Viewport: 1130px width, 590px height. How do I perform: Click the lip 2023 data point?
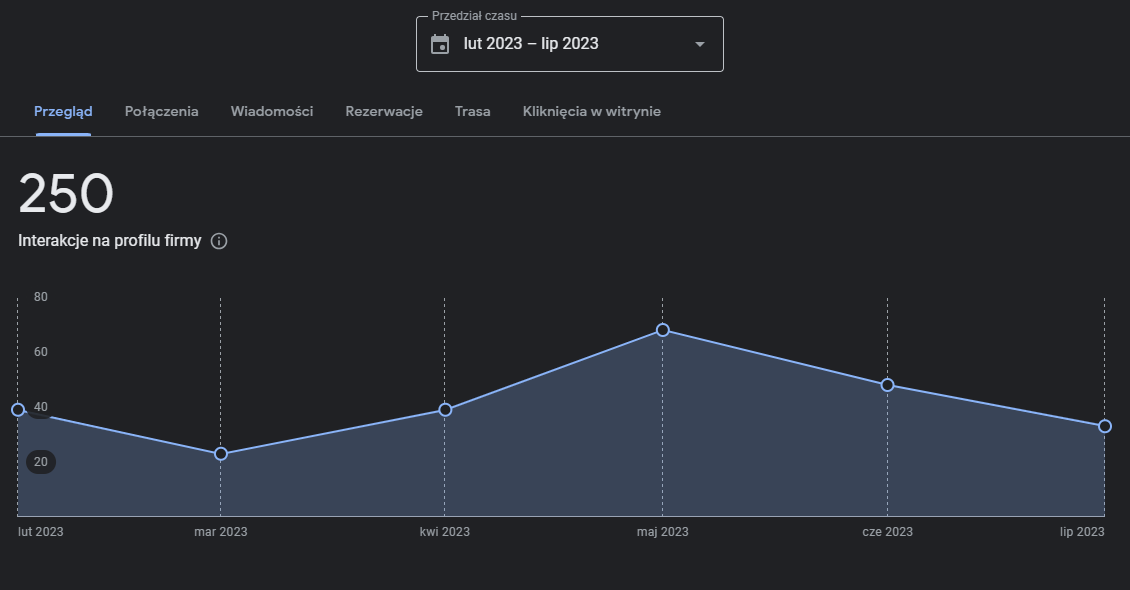(1105, 426)
